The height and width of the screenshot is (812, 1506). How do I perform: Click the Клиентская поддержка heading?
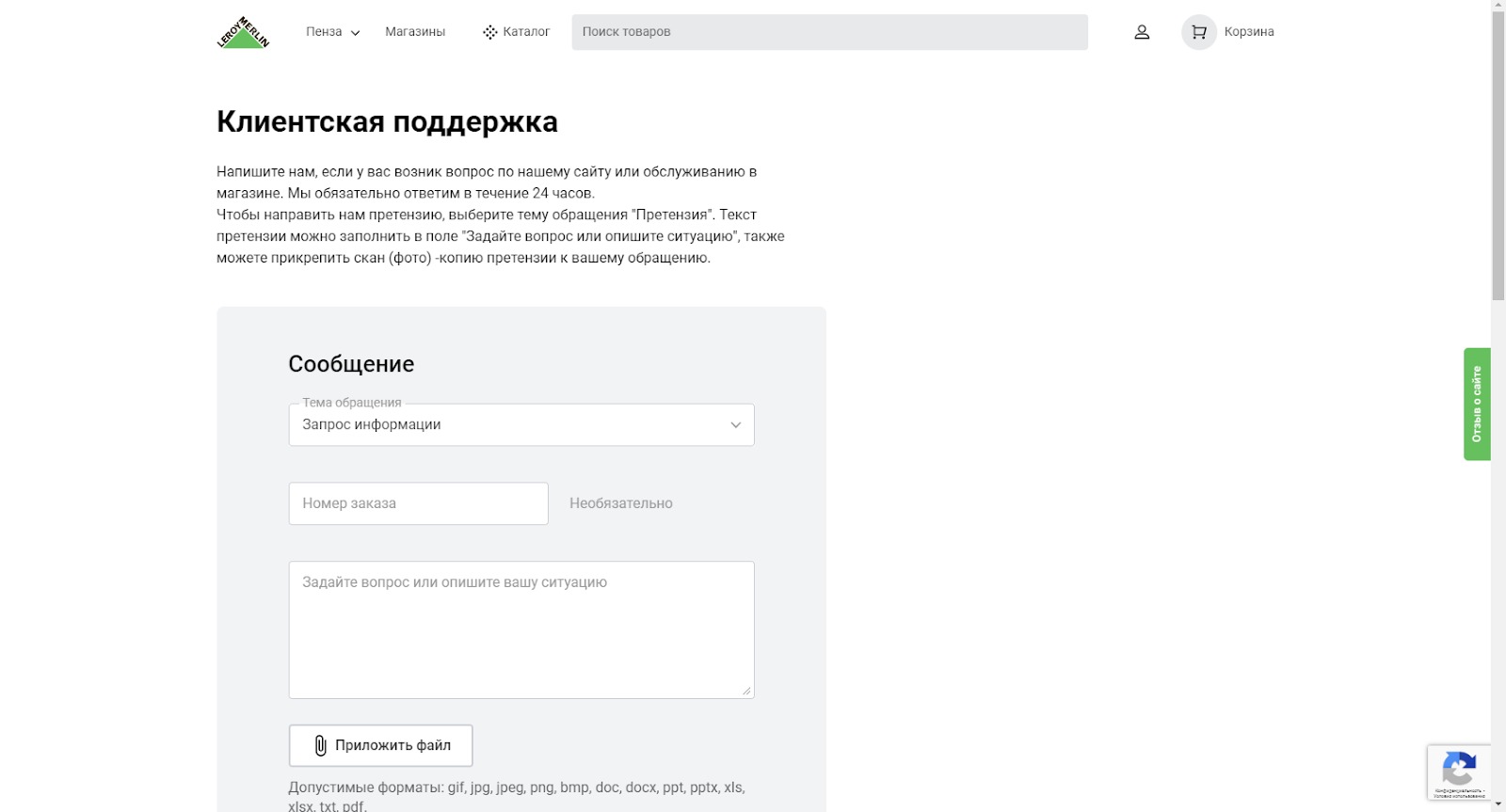click(x=387, y=122)
